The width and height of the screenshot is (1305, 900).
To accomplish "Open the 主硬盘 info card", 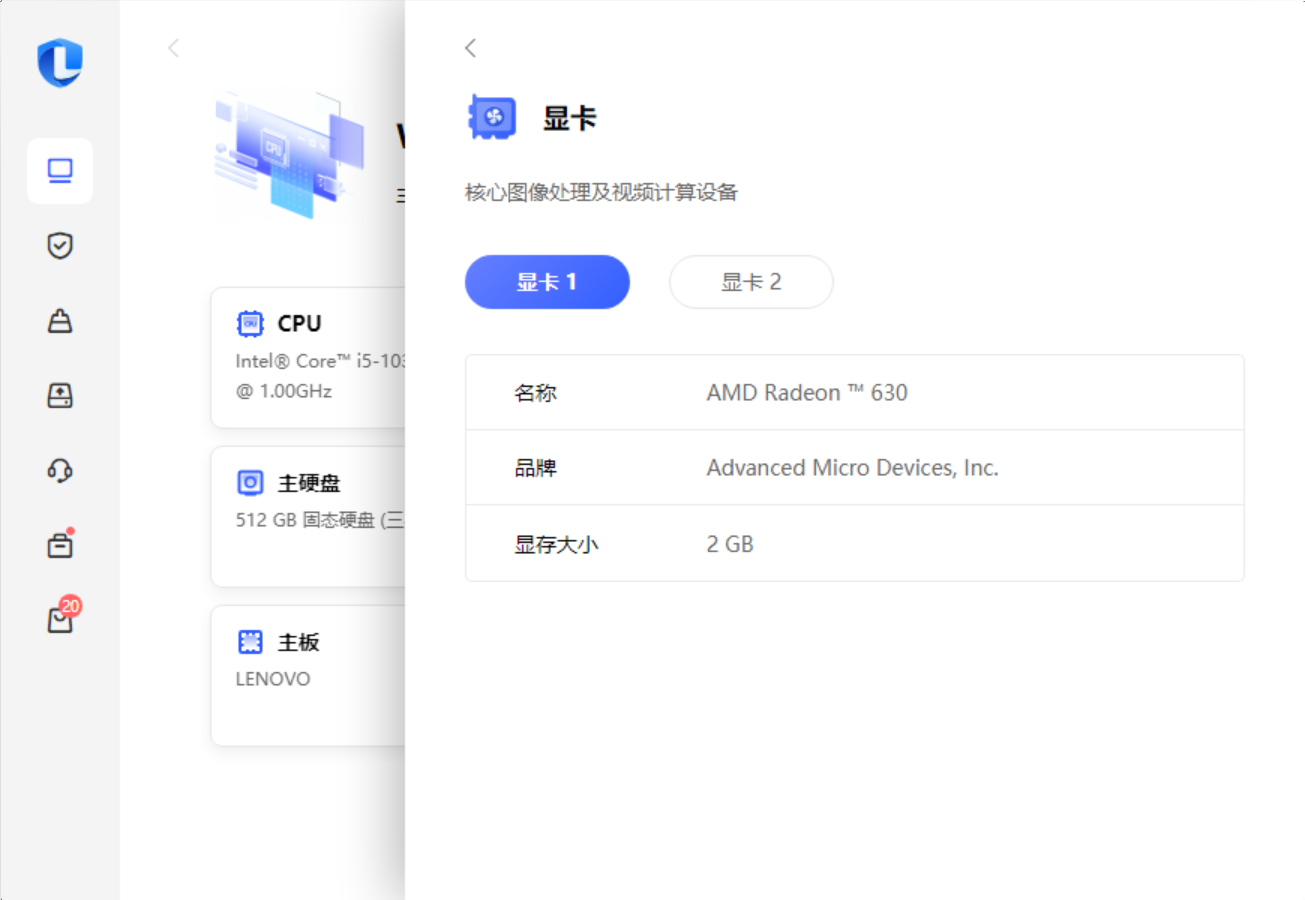I will (308, 517).
